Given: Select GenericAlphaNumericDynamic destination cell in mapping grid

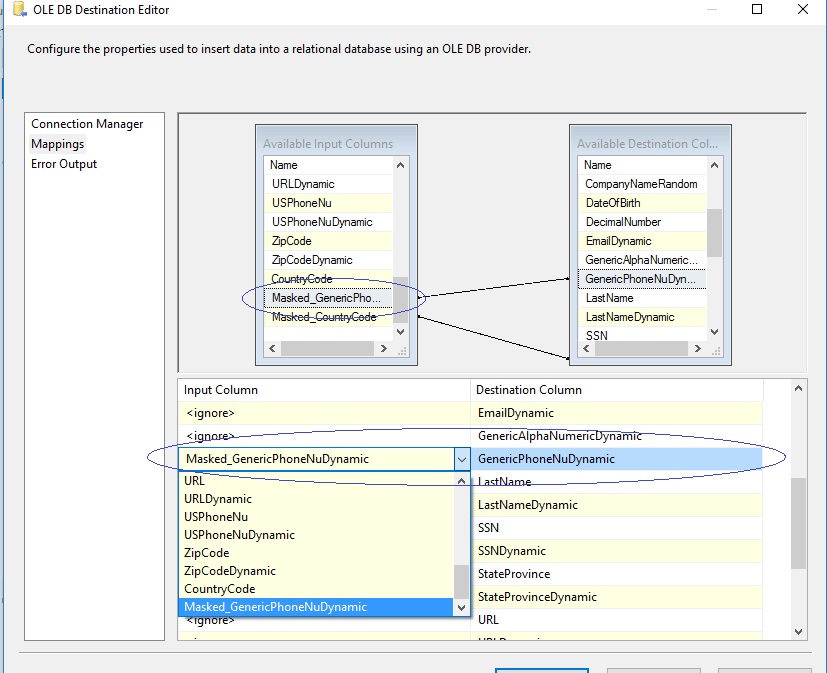Looking at the screenshot, I should [x=617, y=436].
